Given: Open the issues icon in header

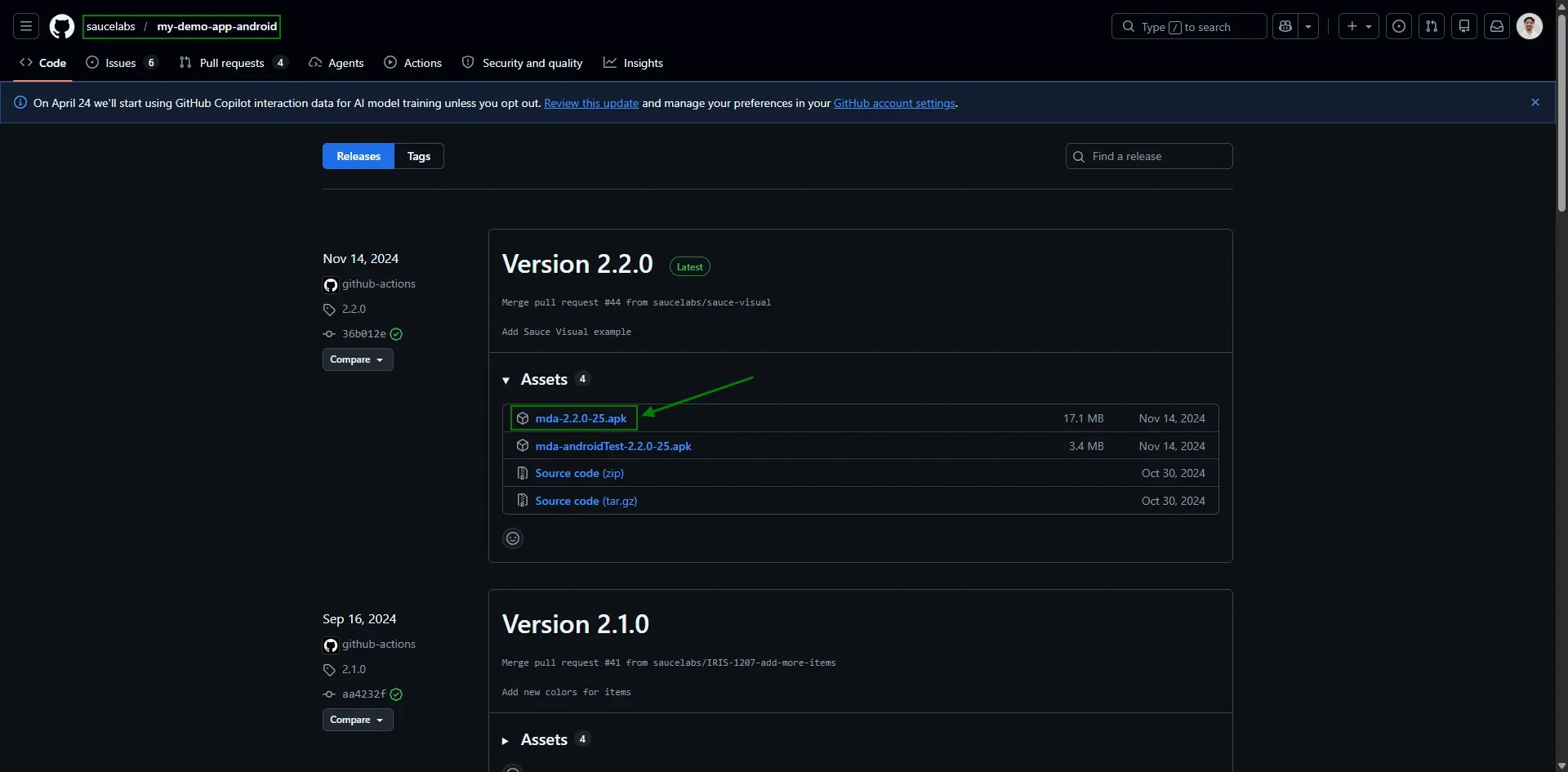Looking at the screenshot, I should pyautogui.click(x=1399, y=26).
